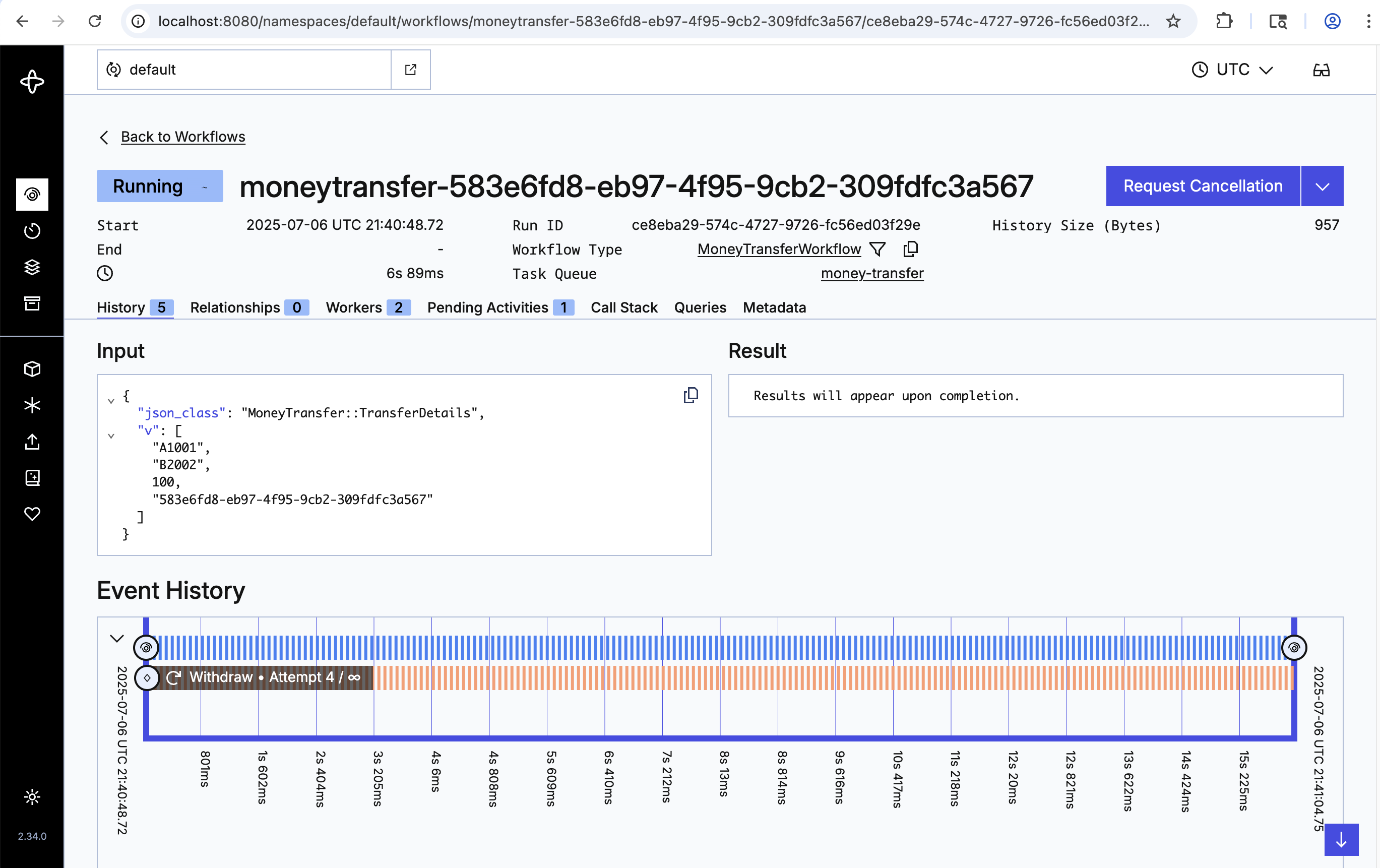Open Deployments using the cube sidebar icon
1380x868 pixels.
pos(32,368)
